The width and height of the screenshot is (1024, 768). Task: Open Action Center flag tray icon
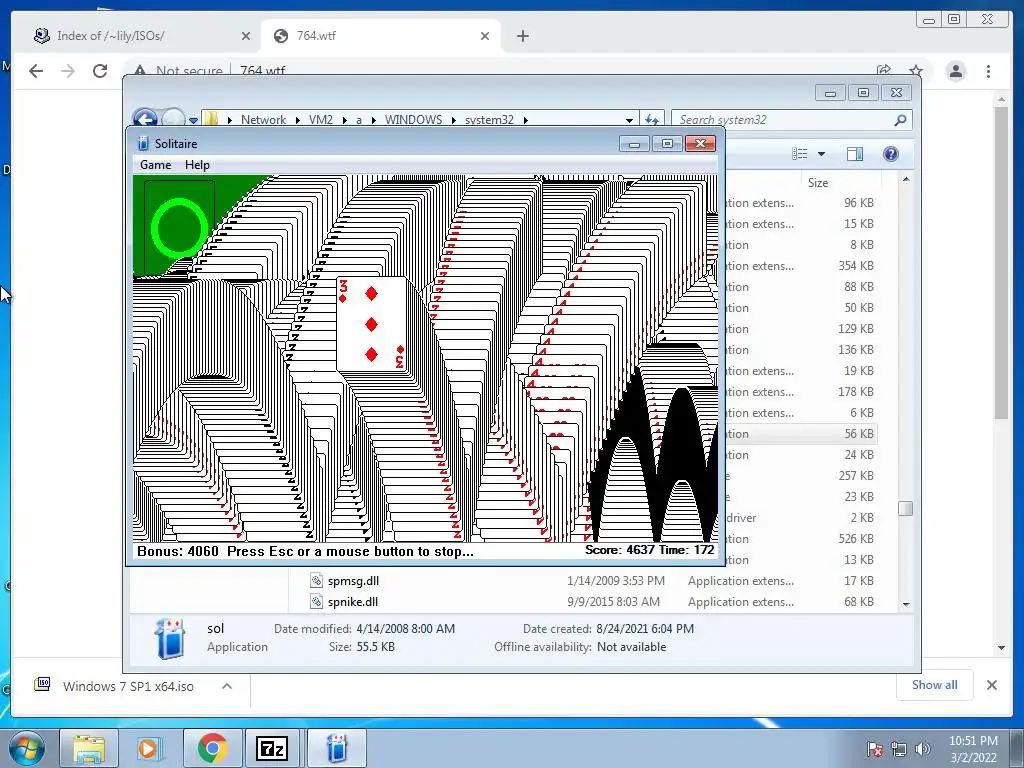point(875,749)
